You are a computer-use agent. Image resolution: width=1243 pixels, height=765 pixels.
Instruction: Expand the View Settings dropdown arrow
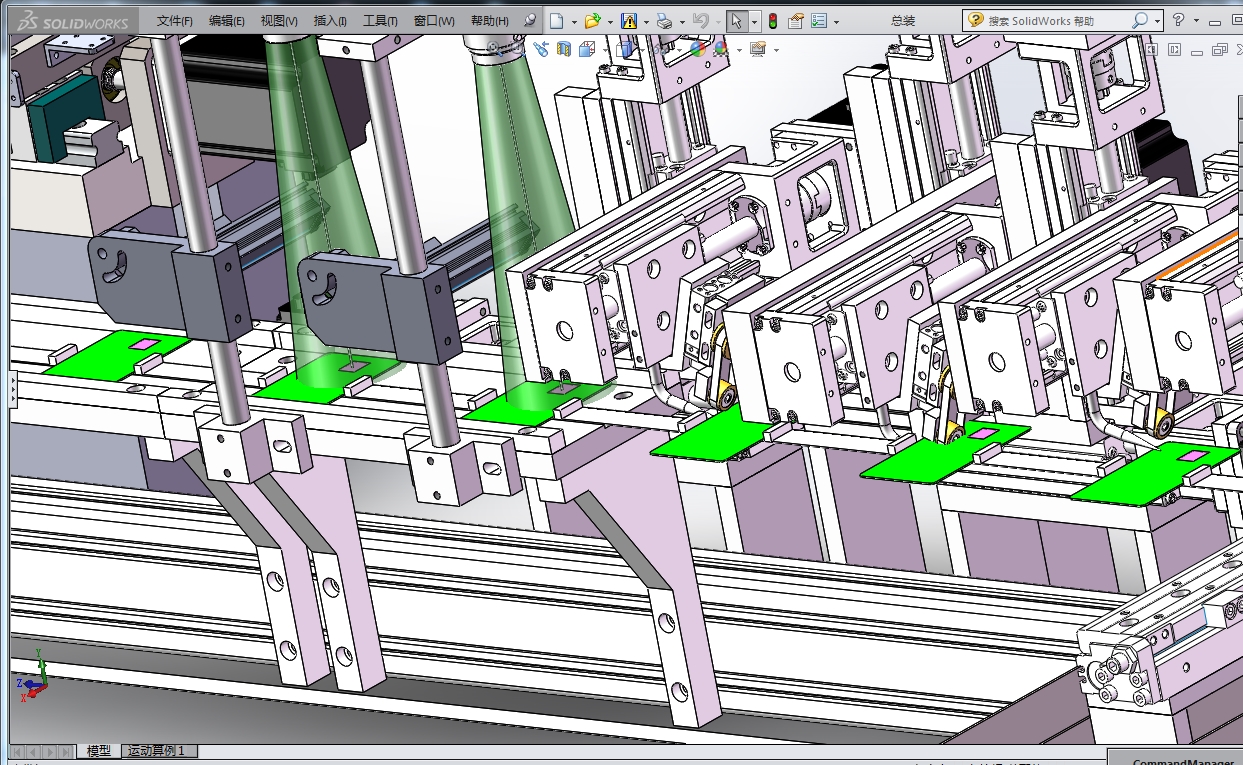(776, 50)
